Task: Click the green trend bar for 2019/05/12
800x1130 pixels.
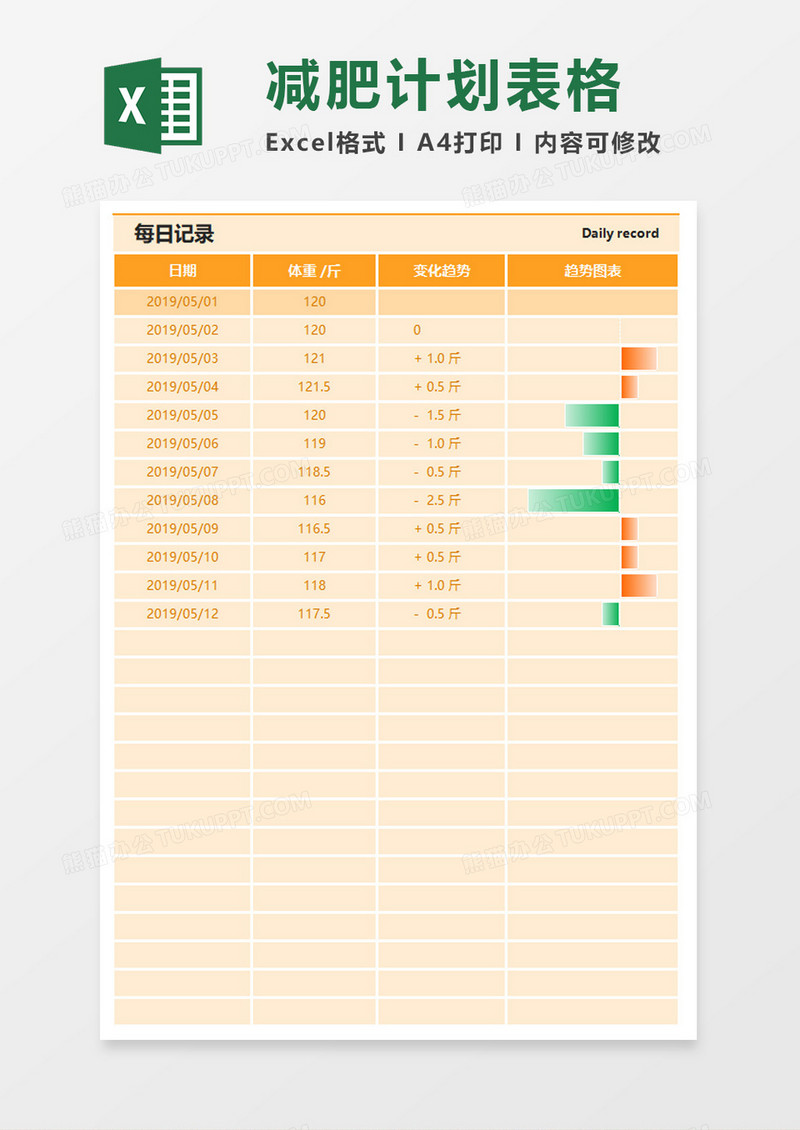Action: click(611, 614)
